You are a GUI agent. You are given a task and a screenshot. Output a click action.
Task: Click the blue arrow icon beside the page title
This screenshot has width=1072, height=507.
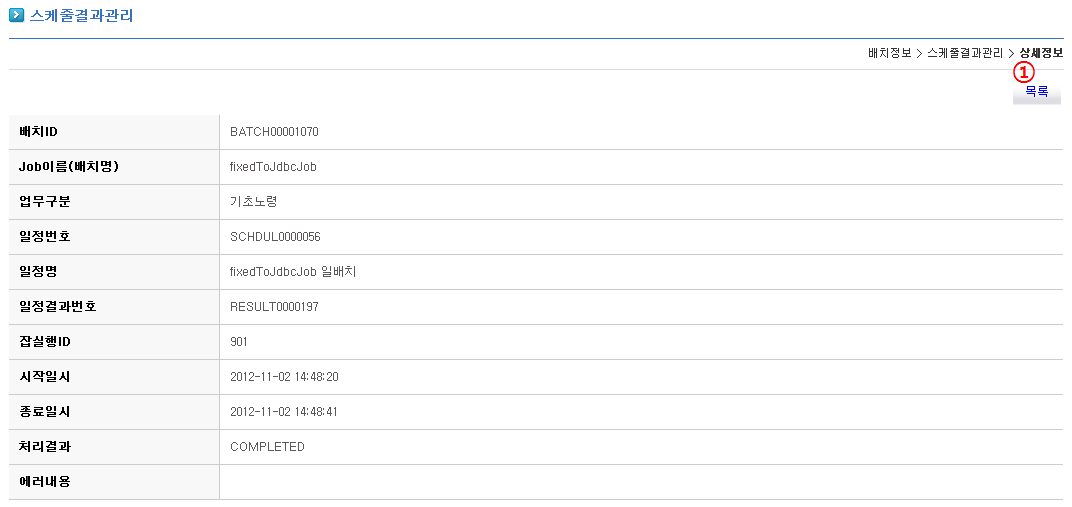coord(16,16)
